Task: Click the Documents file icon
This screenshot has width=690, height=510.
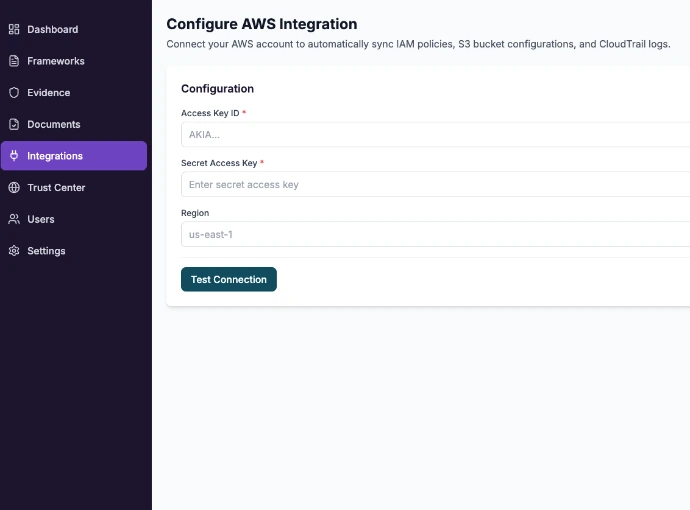Action: (x=14, y=125)
